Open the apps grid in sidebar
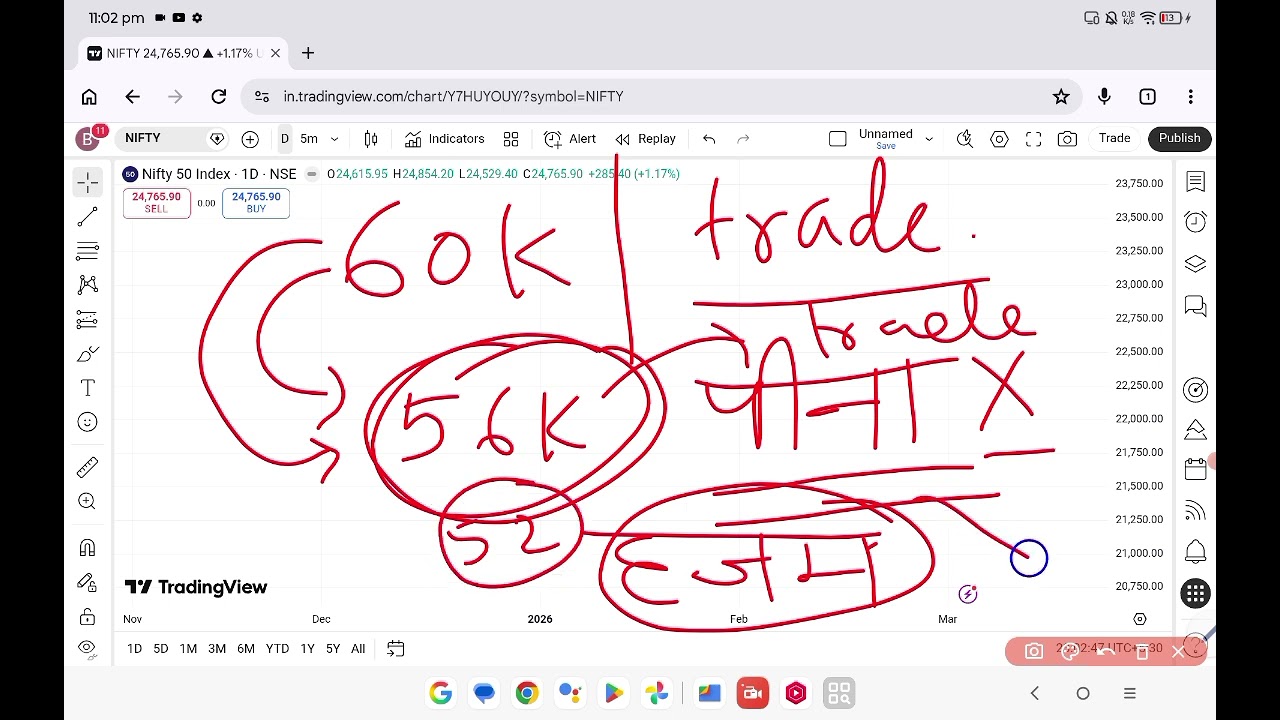 (1195, 594)
